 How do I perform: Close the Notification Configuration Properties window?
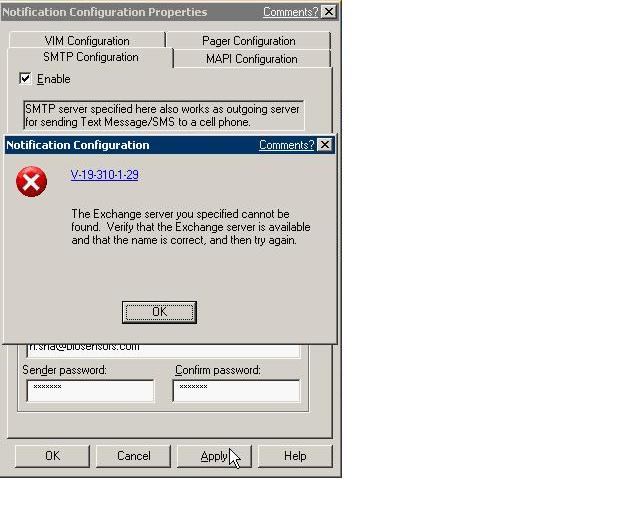(329, 12)
